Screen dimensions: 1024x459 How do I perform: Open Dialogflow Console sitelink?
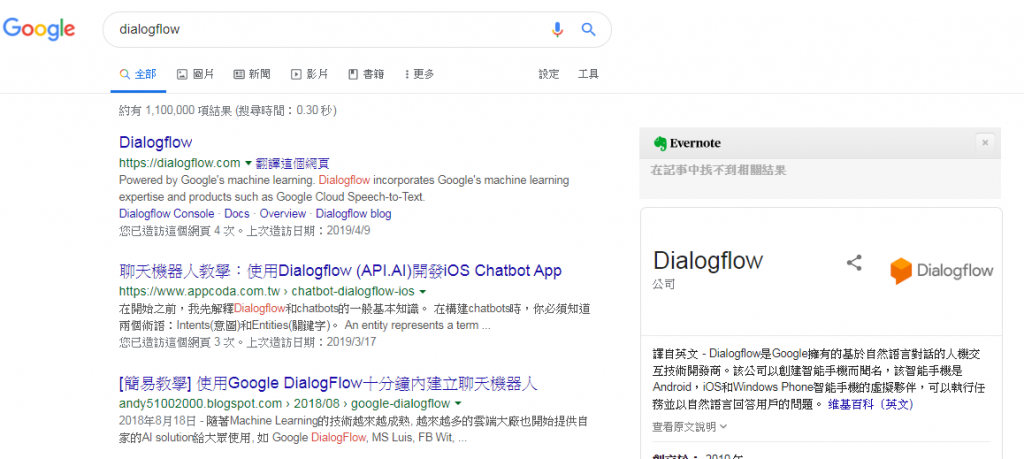click(167, 214)
